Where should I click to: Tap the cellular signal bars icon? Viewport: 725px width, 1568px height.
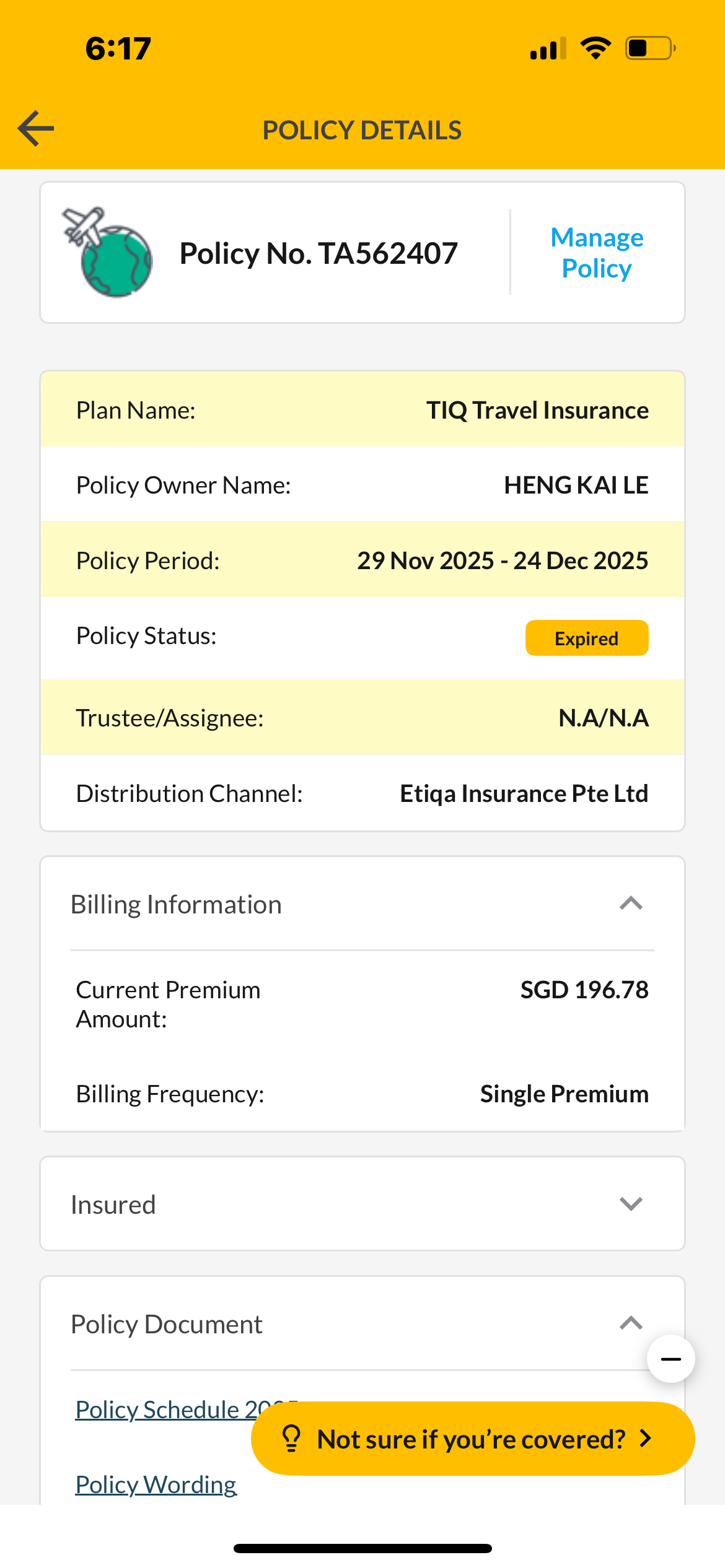(x=548, y=48)
